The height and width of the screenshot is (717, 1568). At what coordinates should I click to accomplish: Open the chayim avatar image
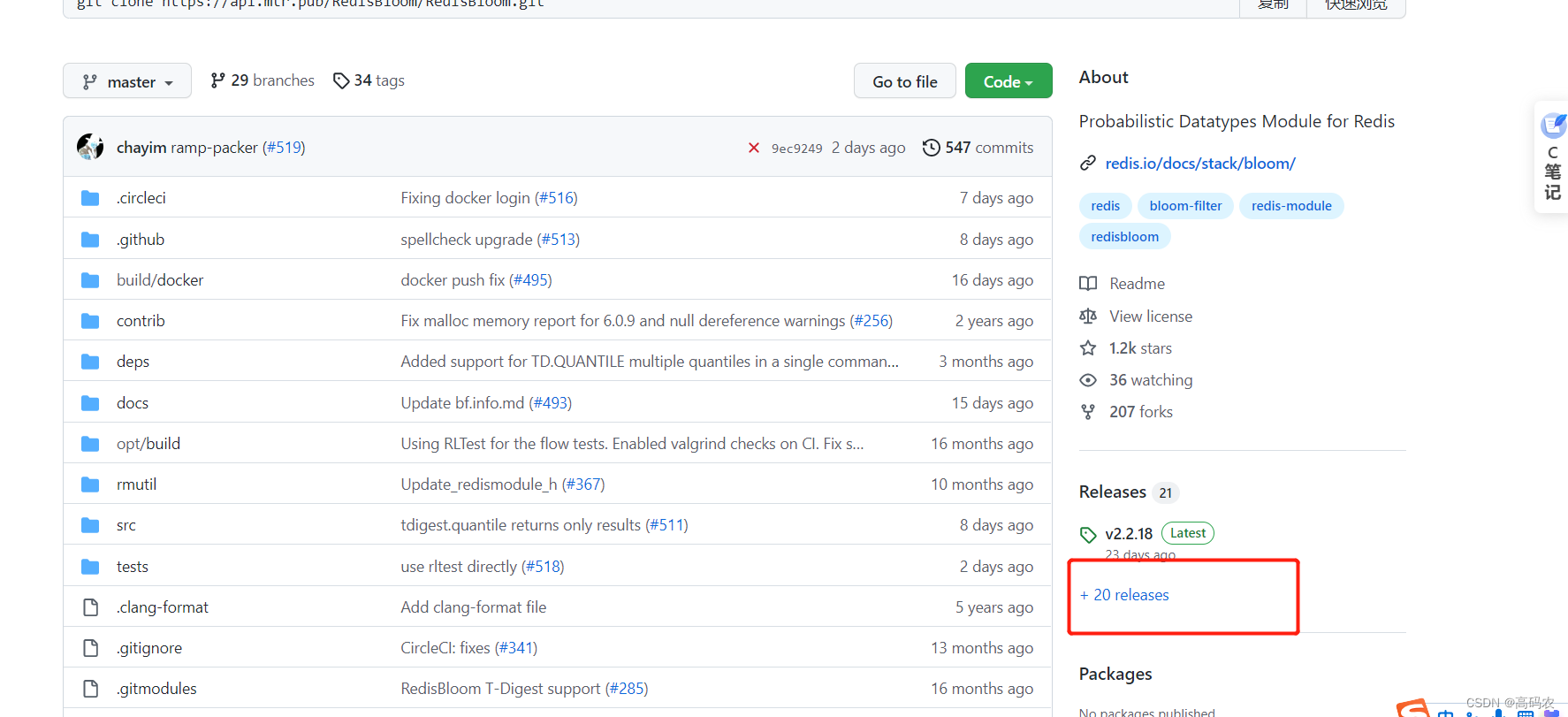click(x=90, y=147)
